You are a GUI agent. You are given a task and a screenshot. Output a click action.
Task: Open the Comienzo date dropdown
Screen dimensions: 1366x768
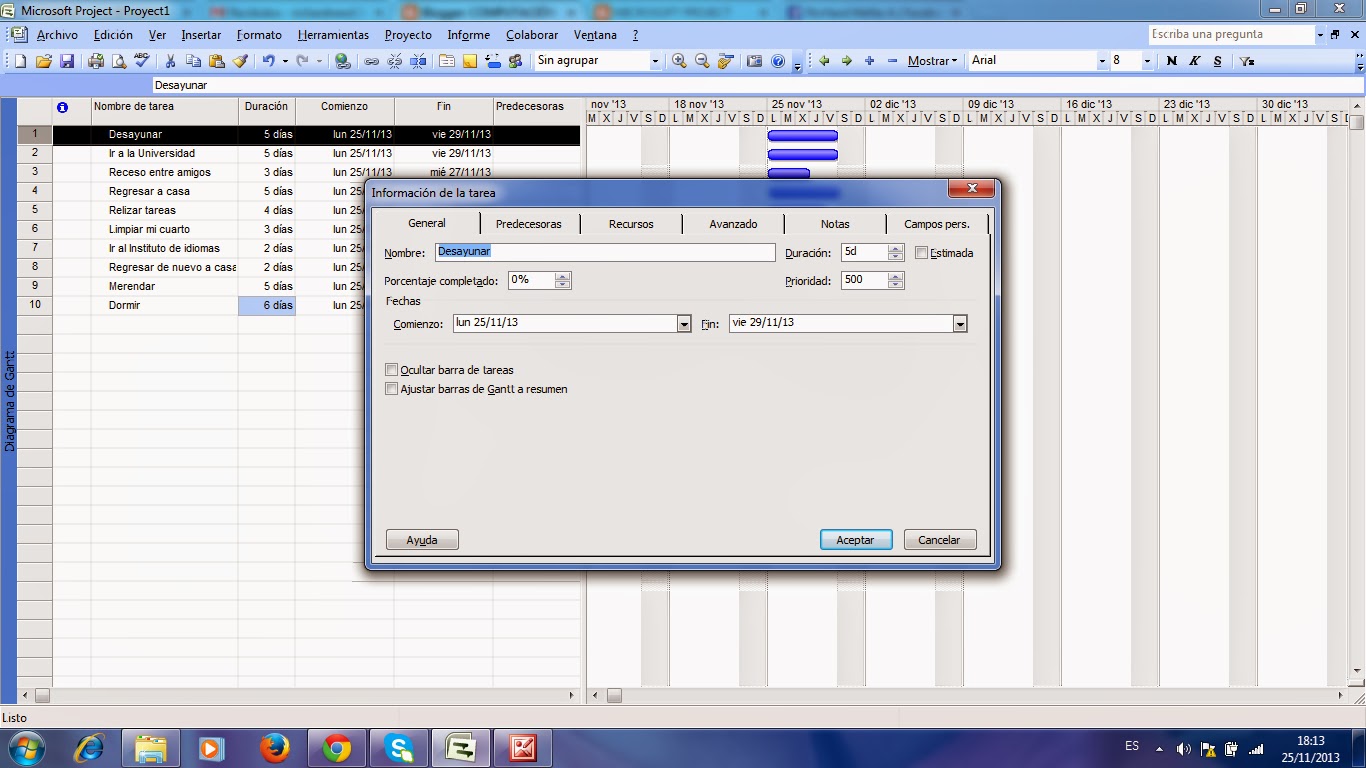click(684, 323)
